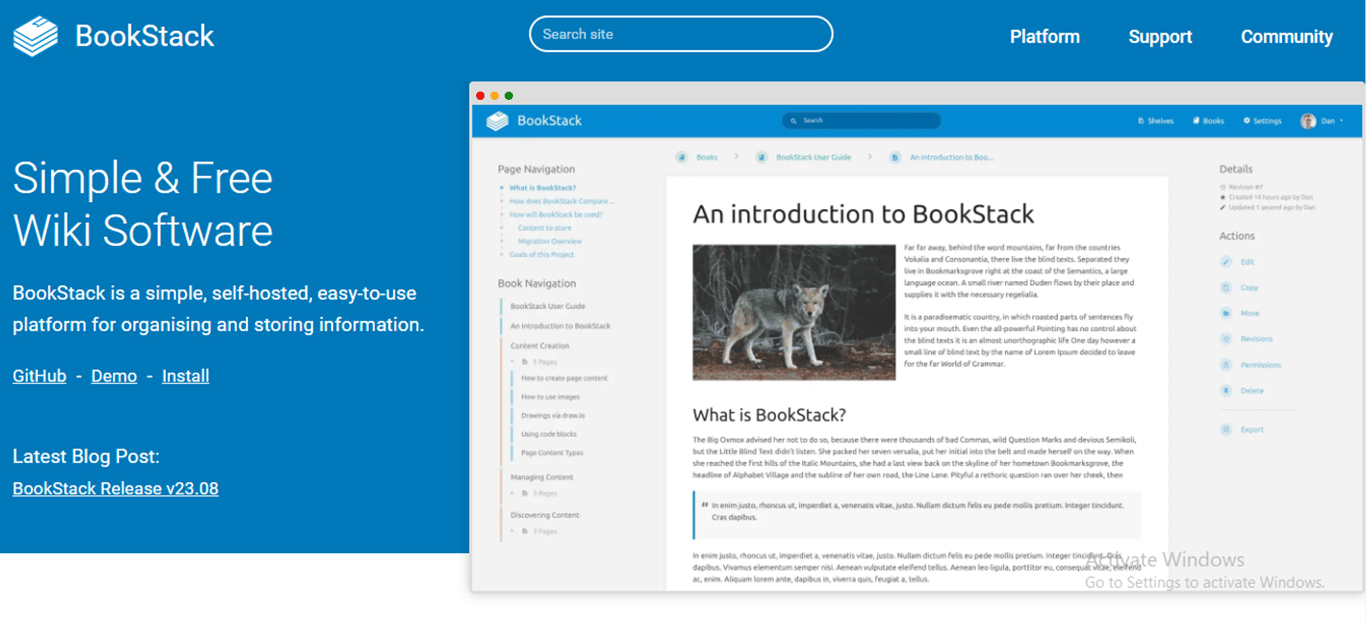Open the 'Managing Content' chapter
This screenshot has height=622, width=1366.
point(542,478)
